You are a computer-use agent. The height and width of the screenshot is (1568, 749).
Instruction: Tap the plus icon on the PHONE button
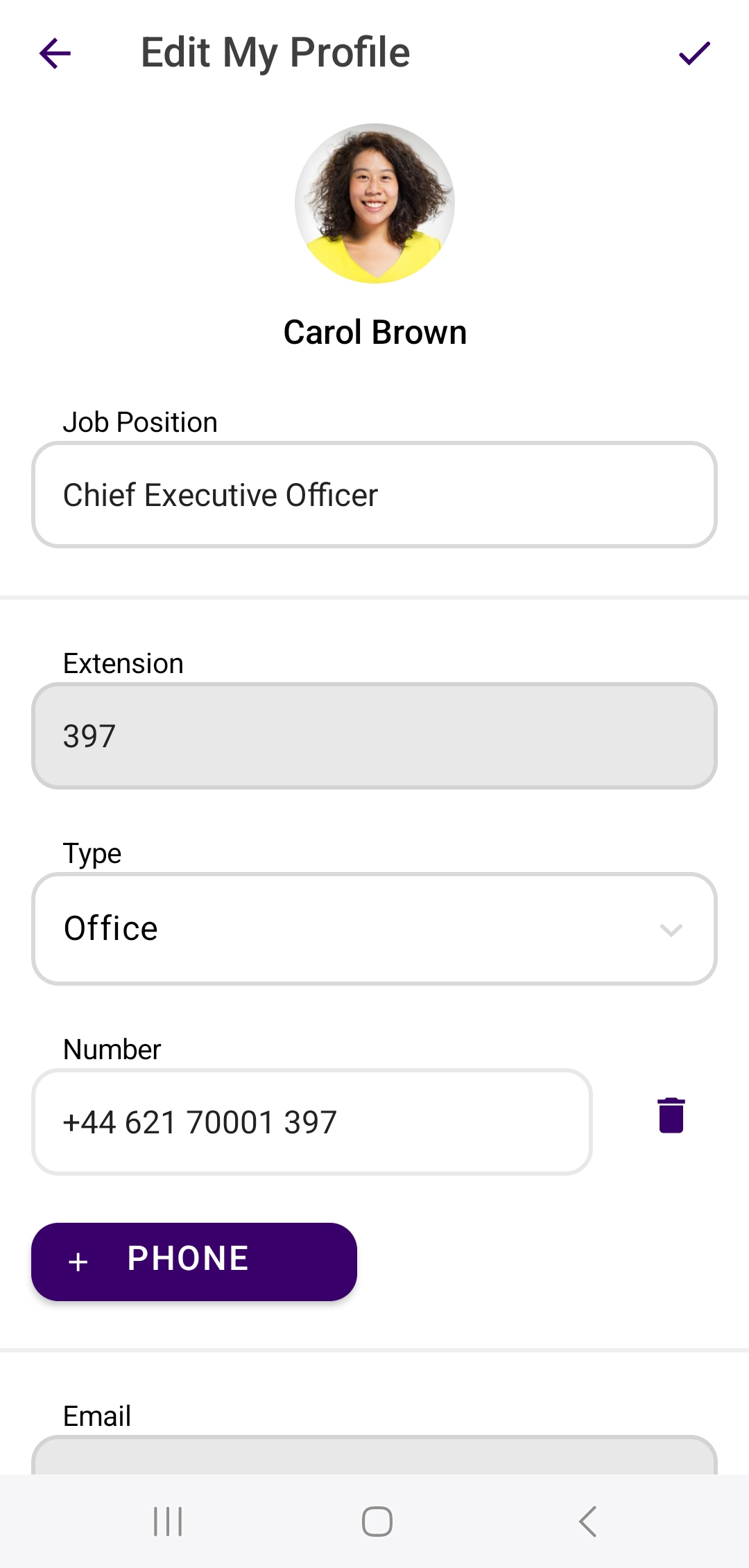click(x=78, y=1261)
